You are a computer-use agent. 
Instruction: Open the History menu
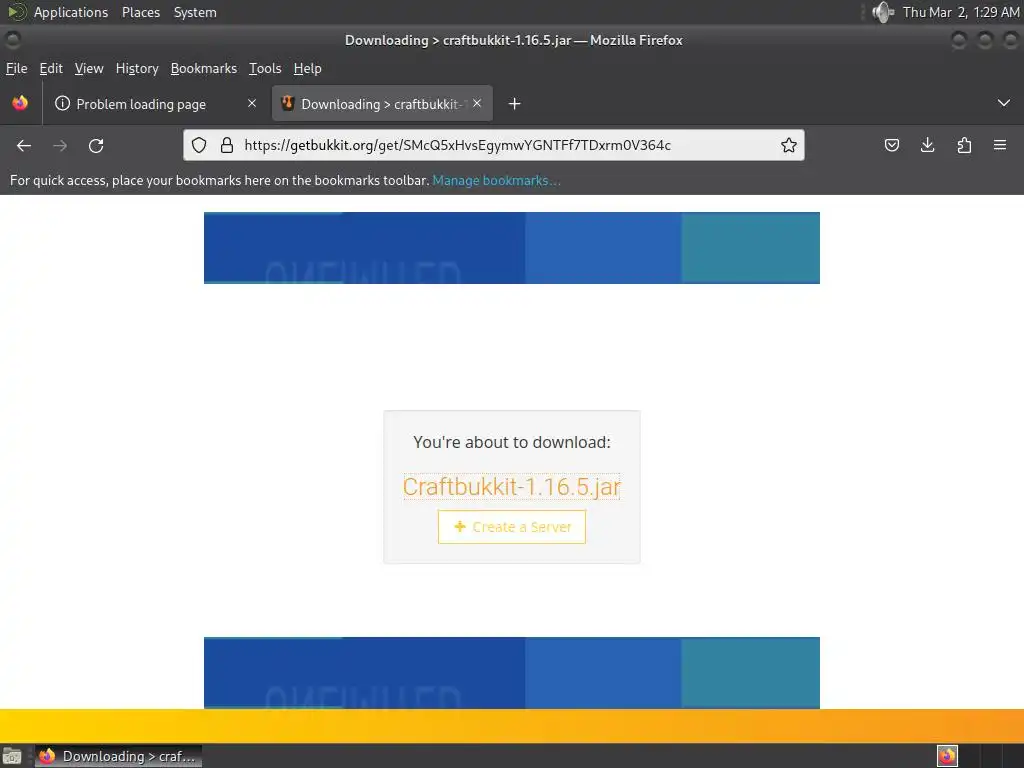point(137,69)
